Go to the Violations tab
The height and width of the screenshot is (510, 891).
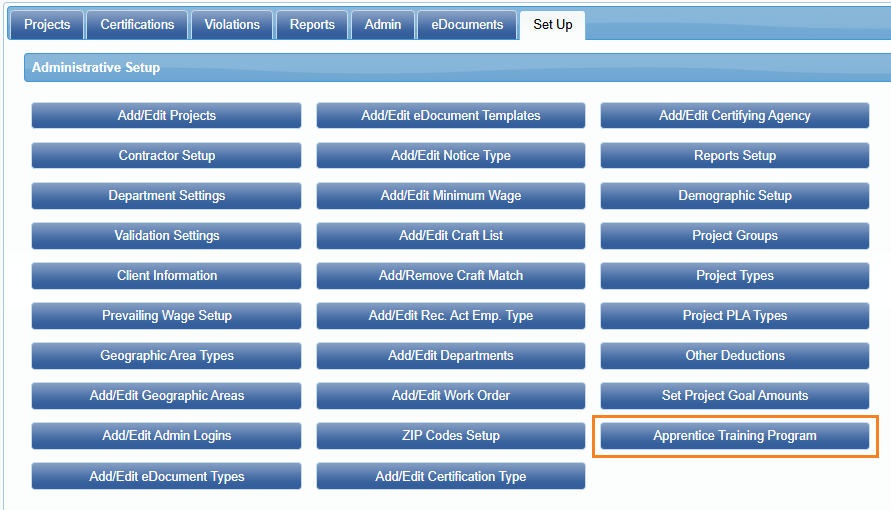pyautogui.click(x=232, y=25)
